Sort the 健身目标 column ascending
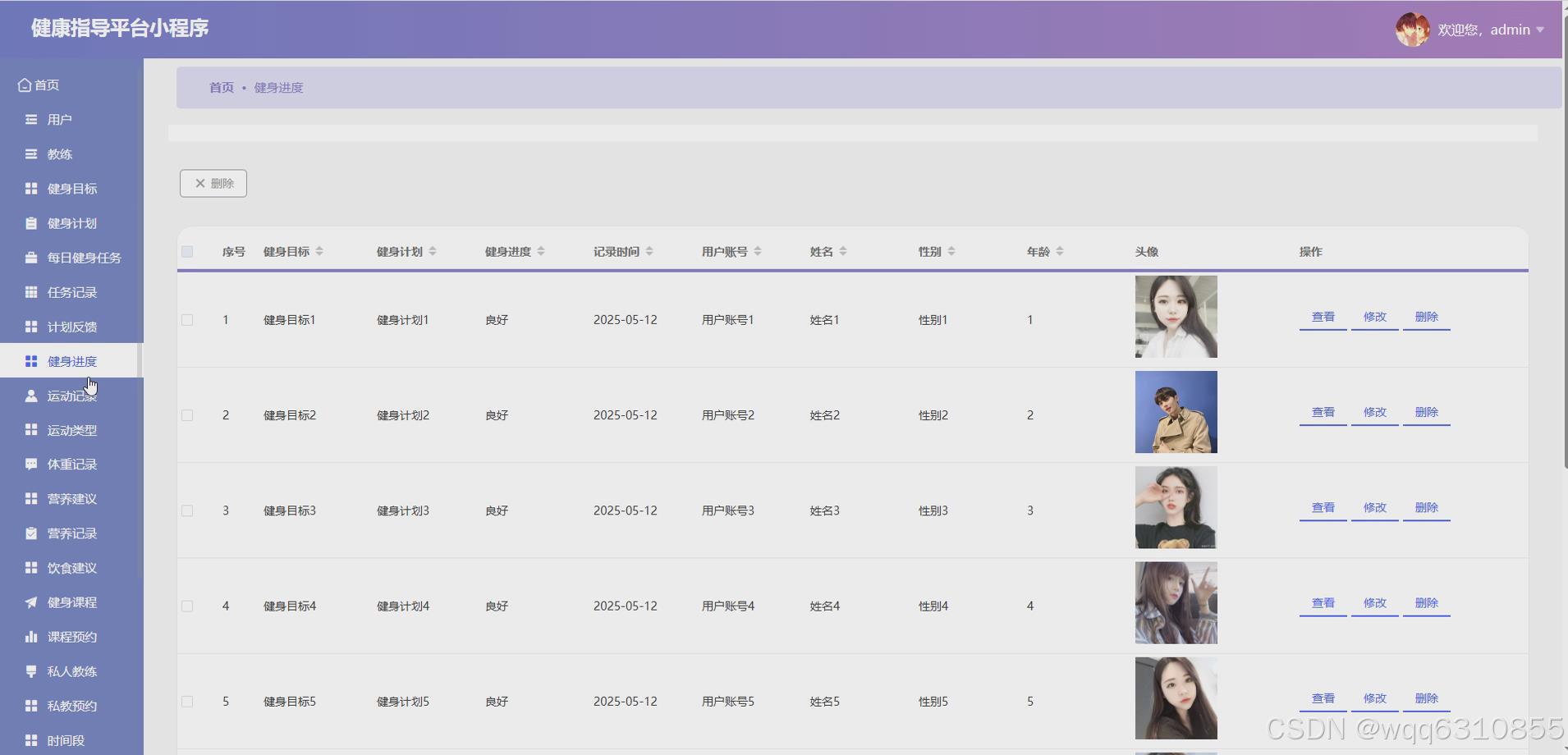1568x755 pixels. 320,248
